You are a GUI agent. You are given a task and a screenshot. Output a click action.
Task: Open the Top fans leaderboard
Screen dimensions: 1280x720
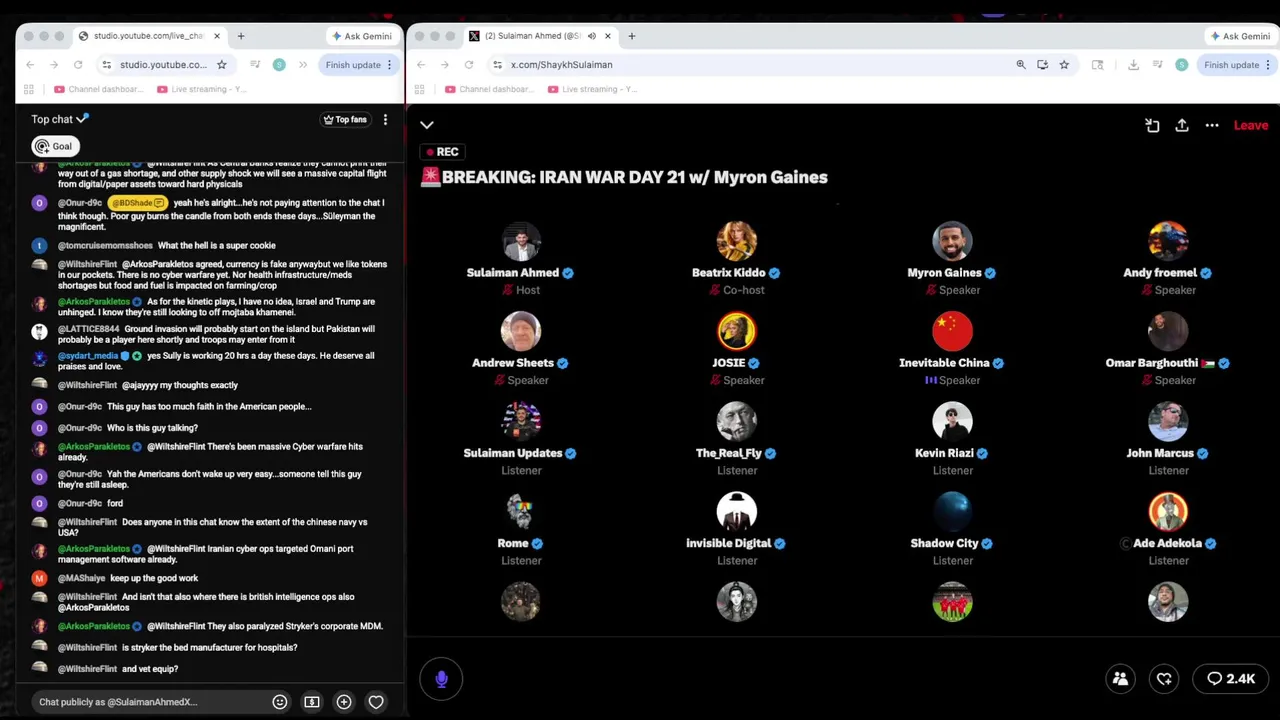tap(345, 119)
